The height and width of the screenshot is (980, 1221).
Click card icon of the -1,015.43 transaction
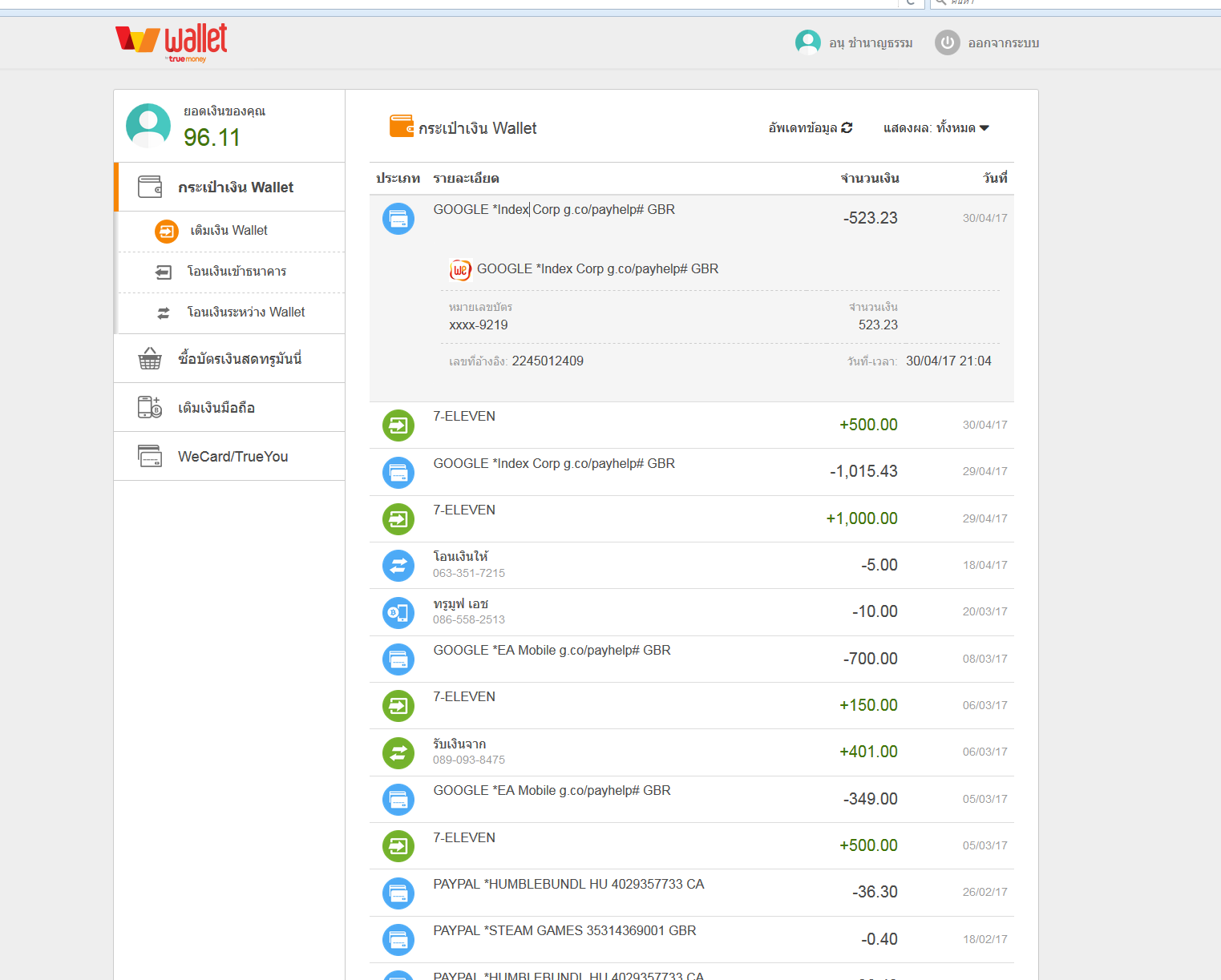398,473
